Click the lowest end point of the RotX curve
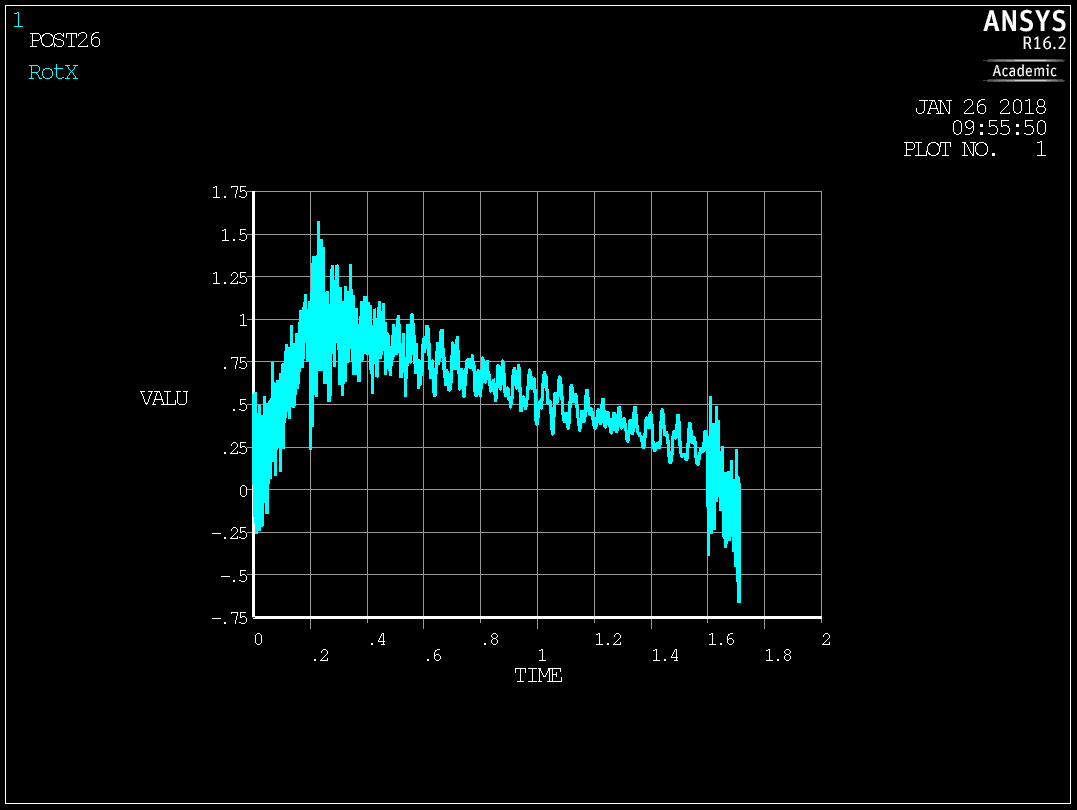The image size is (1077, 810). (739, 601)
